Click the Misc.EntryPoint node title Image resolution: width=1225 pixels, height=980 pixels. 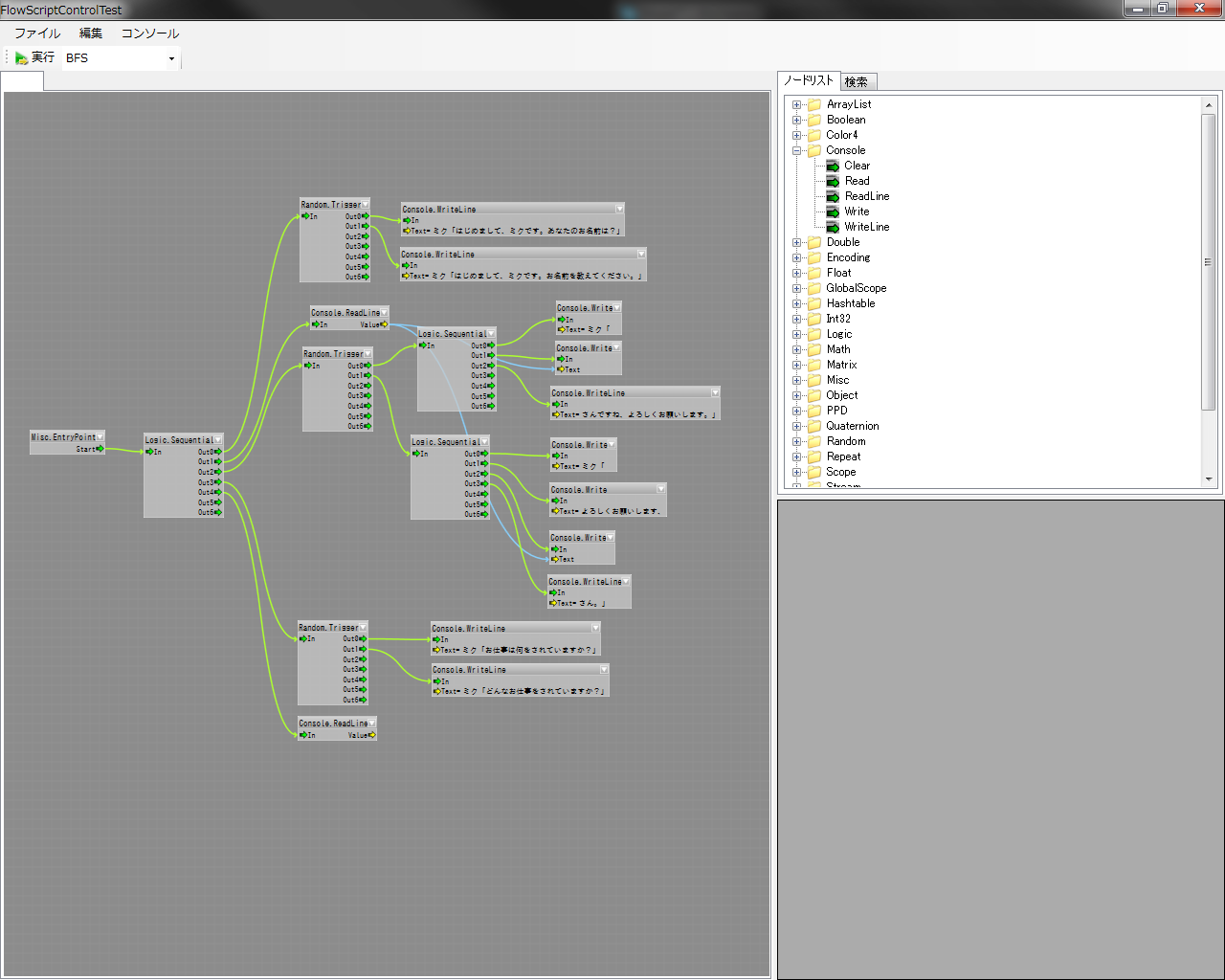pyautogui.click(x=63, y=437)
